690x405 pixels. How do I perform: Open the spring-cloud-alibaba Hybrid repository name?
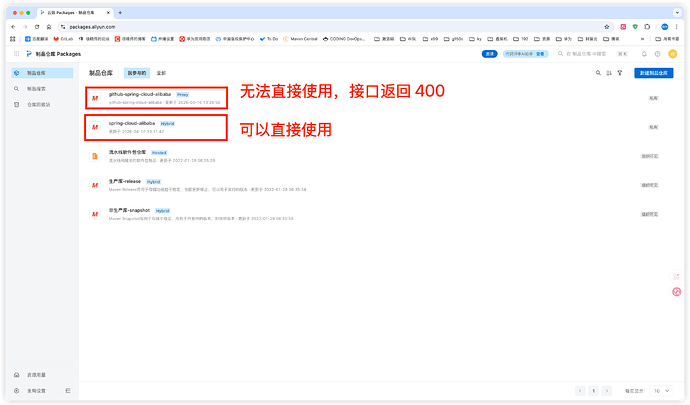coord(132,123)
